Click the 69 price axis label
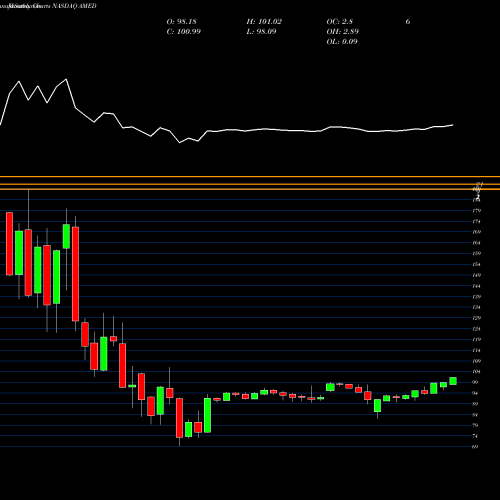Screen dimensions: 500x500 tap(475, 447)
